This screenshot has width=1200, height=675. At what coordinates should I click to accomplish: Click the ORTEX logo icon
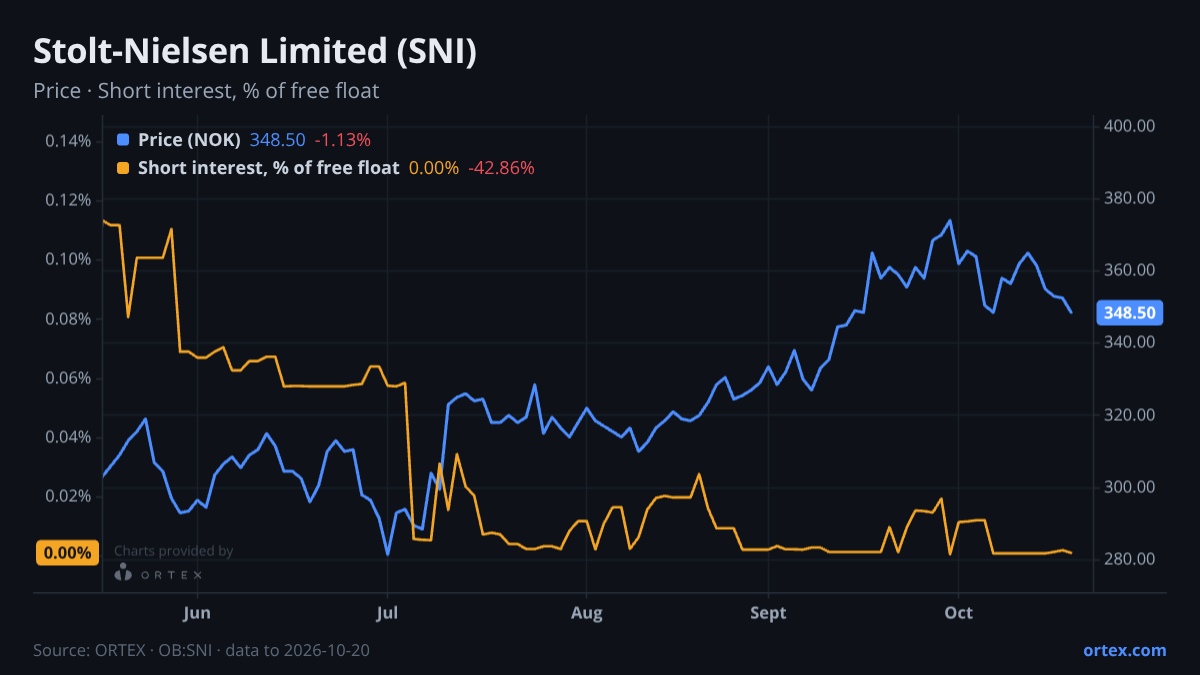(x=123, y=573)
